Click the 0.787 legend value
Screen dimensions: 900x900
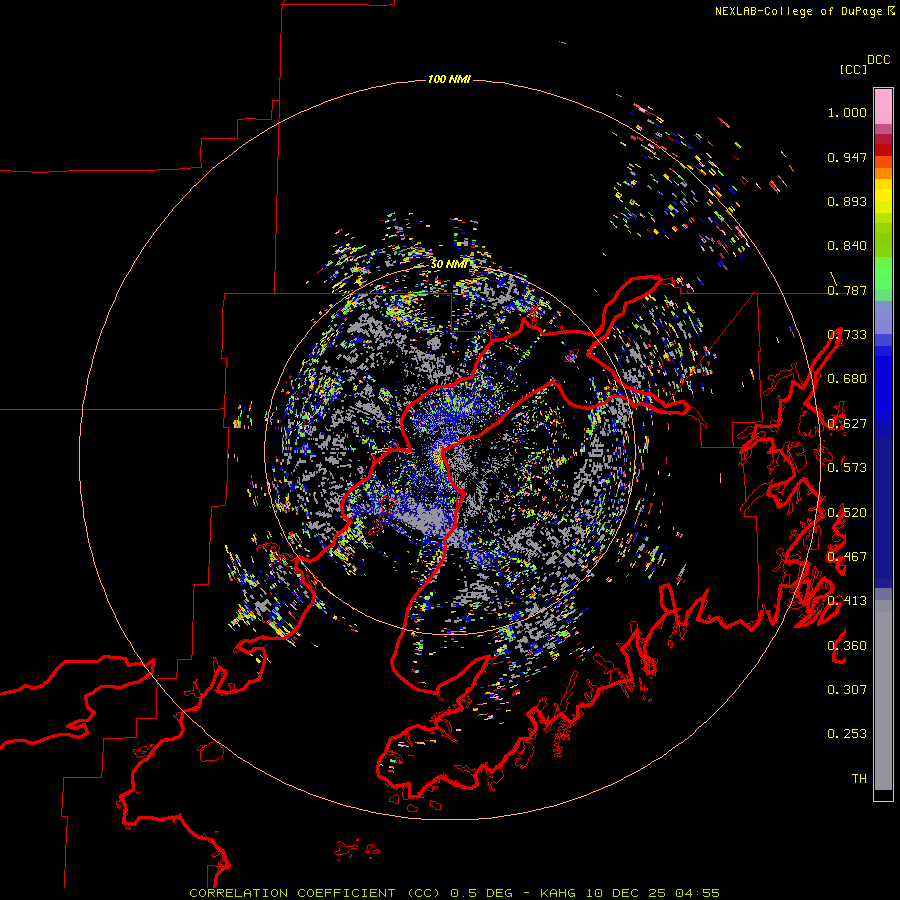pos(847,290)
